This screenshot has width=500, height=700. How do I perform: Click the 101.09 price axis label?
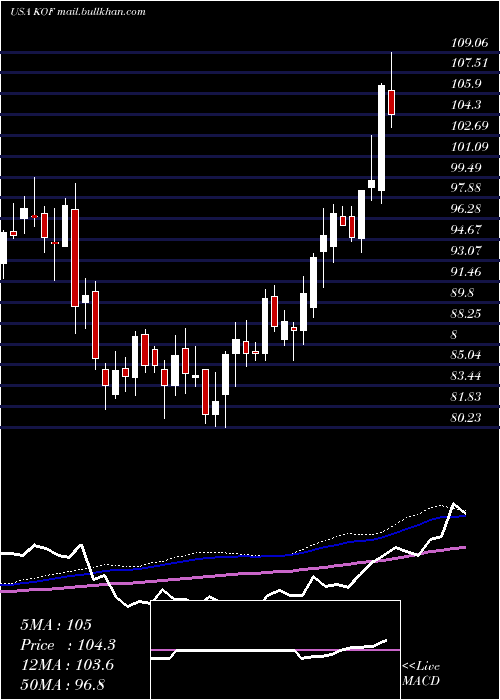tap(469, 147)
